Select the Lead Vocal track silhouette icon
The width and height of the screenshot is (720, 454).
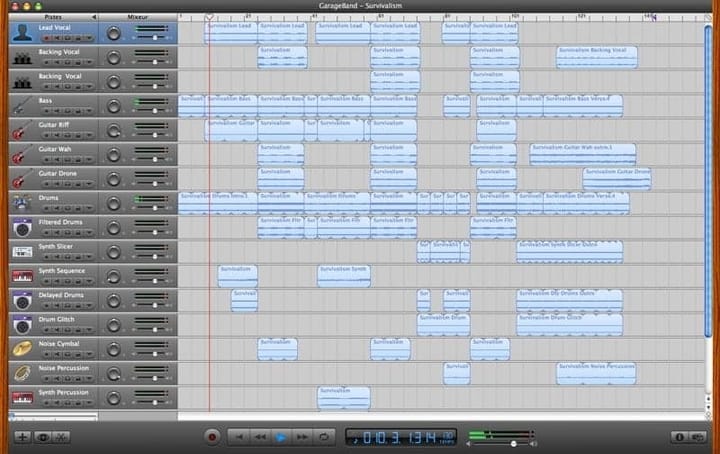[22, 33]
